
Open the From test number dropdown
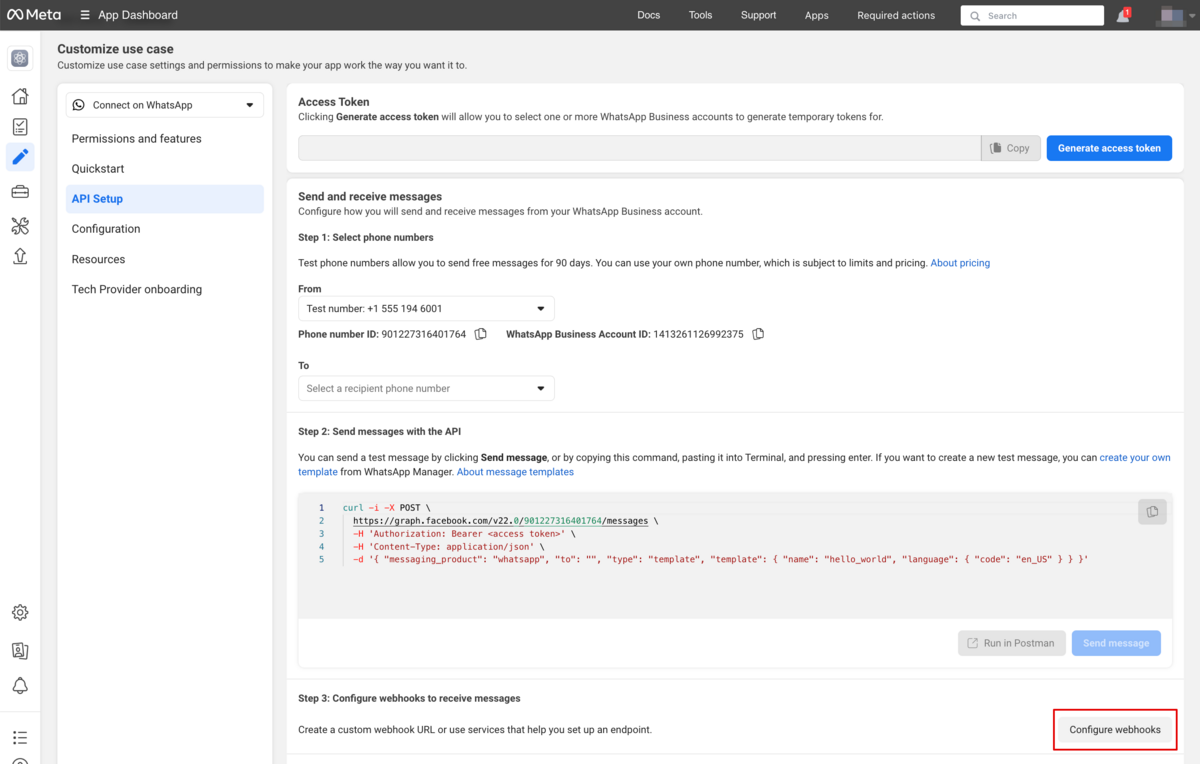(426, 309)
